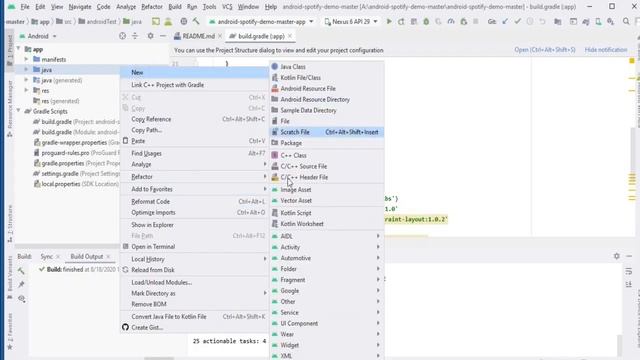The width and height of the screenshot is (640, 360).
Task: Switch to the Build Output tab
Action: pos(87,256)
